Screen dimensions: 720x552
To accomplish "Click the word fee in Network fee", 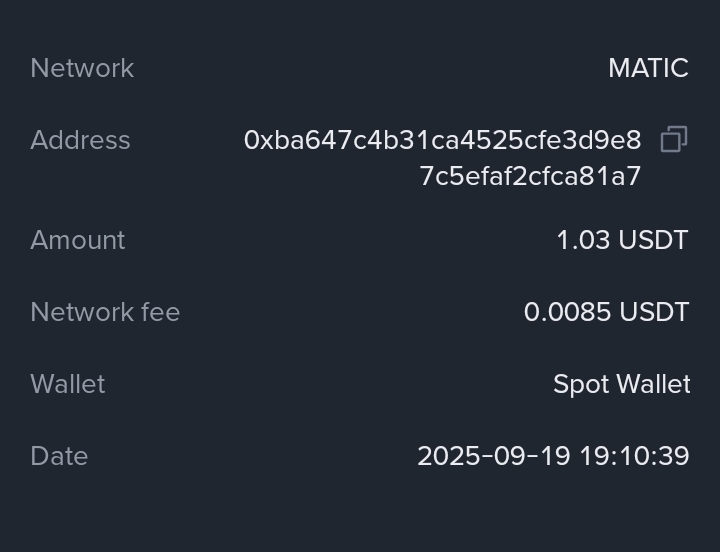I will pos(160,312).
